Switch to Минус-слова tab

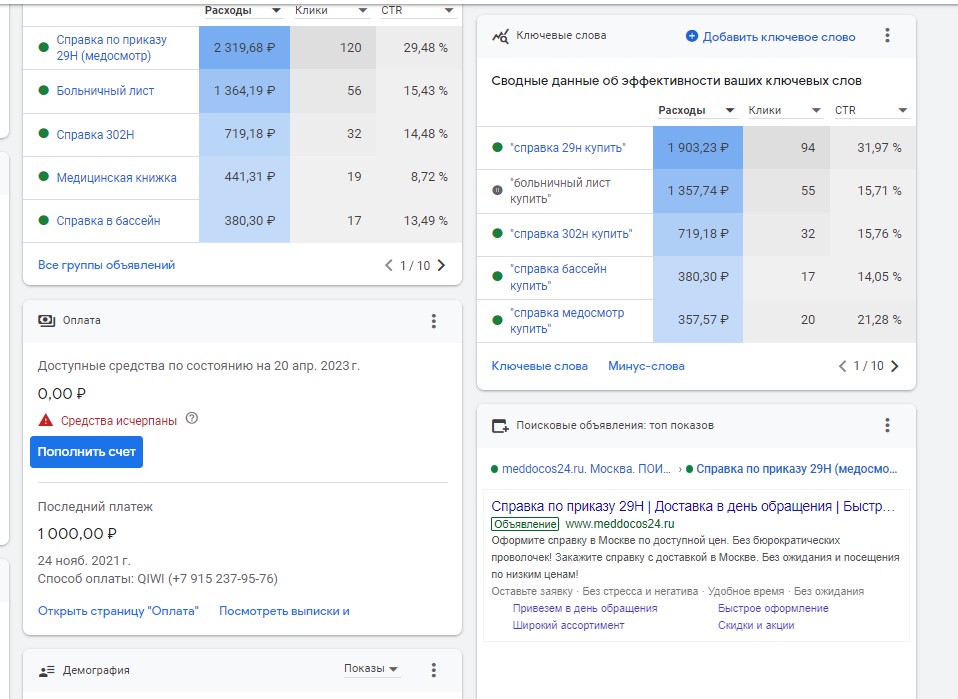coord(646,366)
